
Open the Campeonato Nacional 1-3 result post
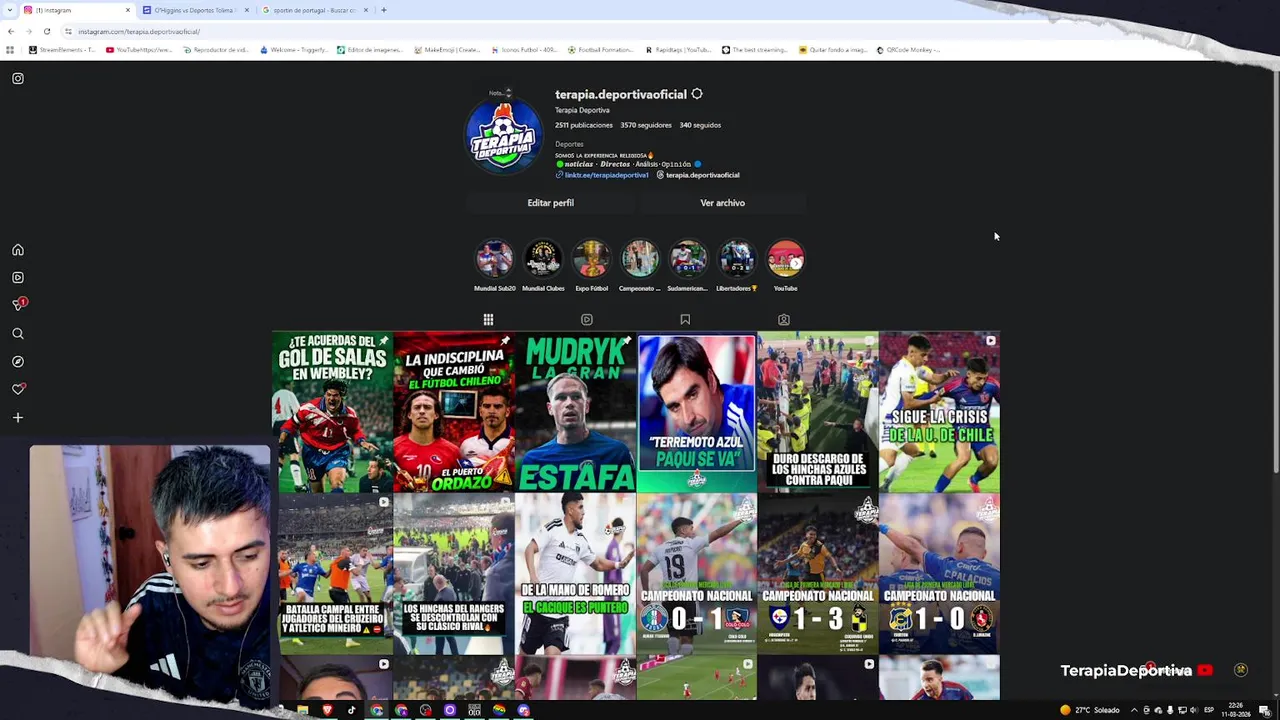818,574
